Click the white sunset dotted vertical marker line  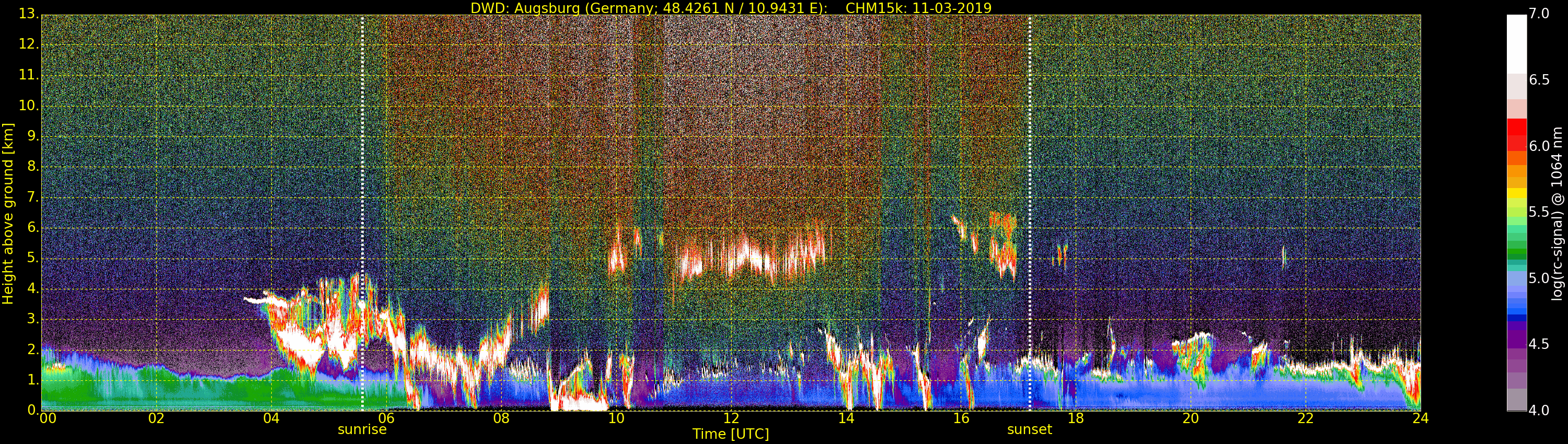(1029, 213)
